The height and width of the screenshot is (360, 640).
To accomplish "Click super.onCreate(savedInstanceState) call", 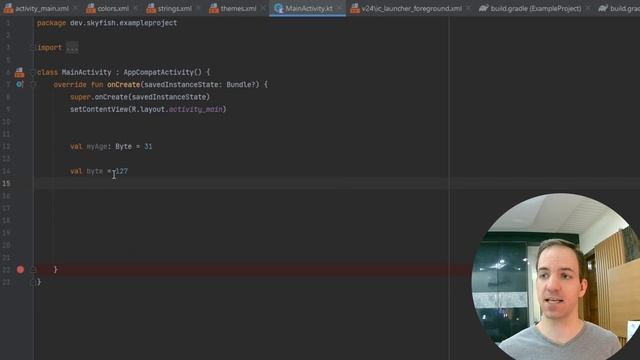I will [140, 97].
